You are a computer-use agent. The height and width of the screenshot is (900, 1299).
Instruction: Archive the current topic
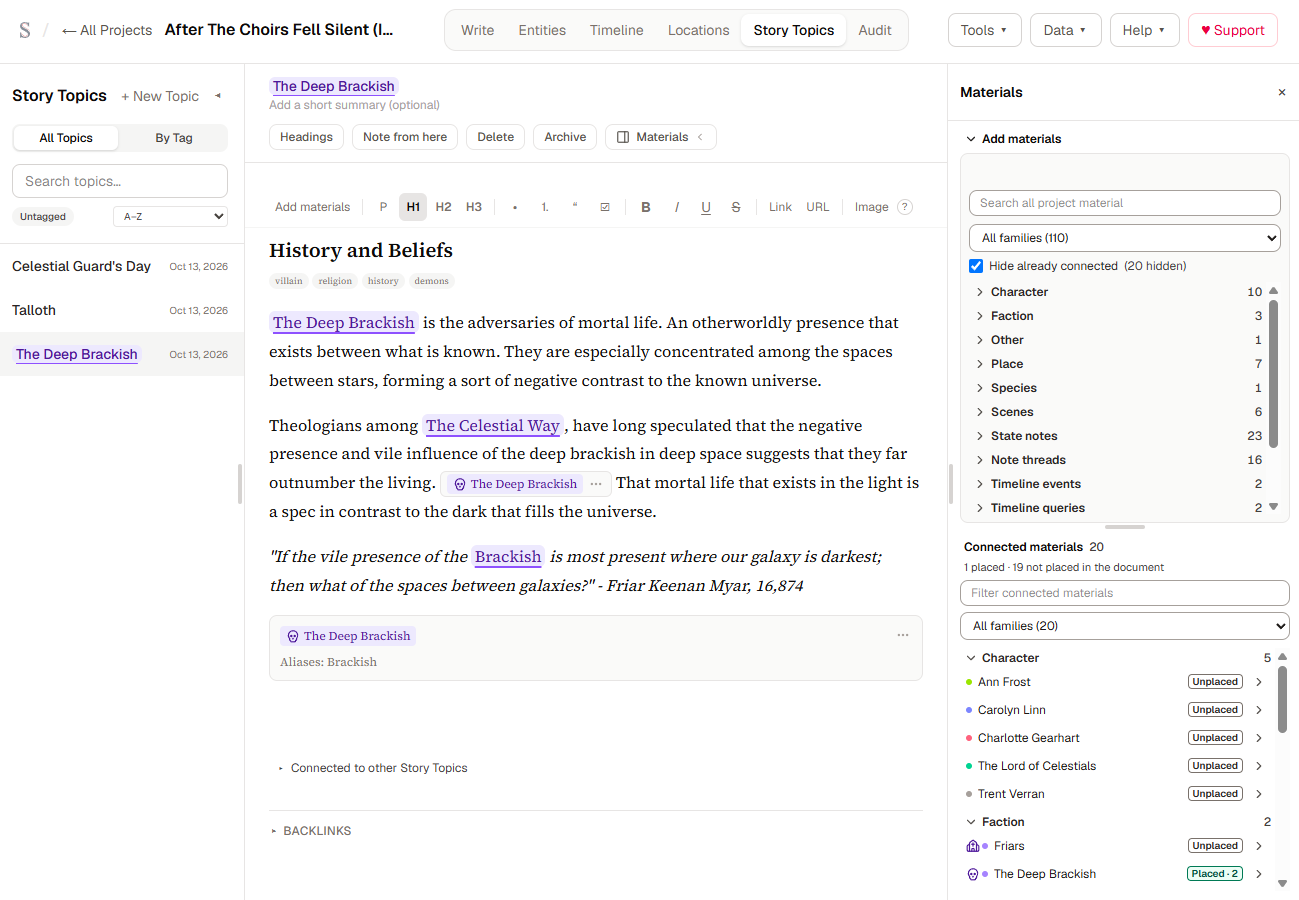[x=565, y=137]
